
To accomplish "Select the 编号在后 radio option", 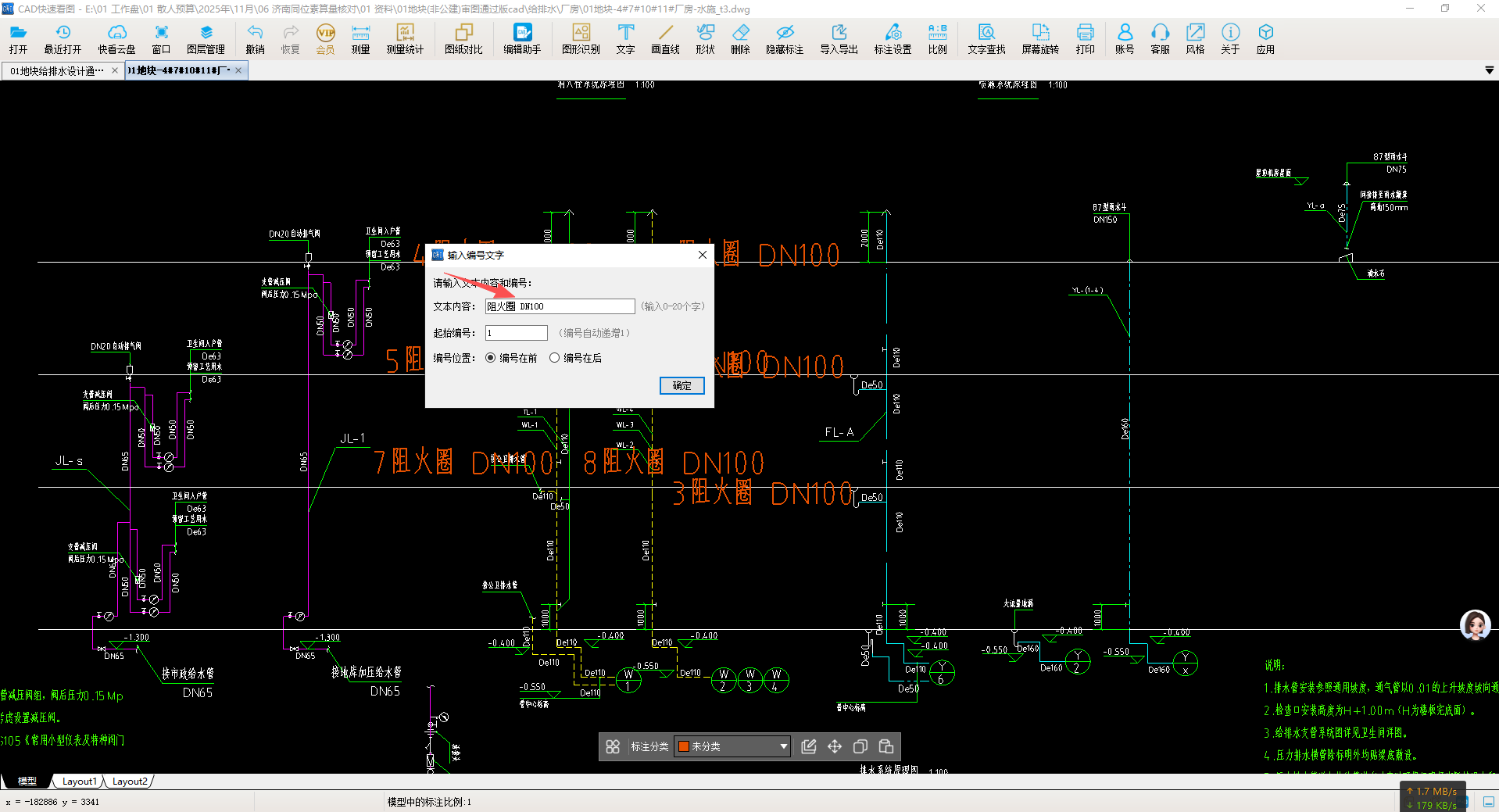I will 555,358.
